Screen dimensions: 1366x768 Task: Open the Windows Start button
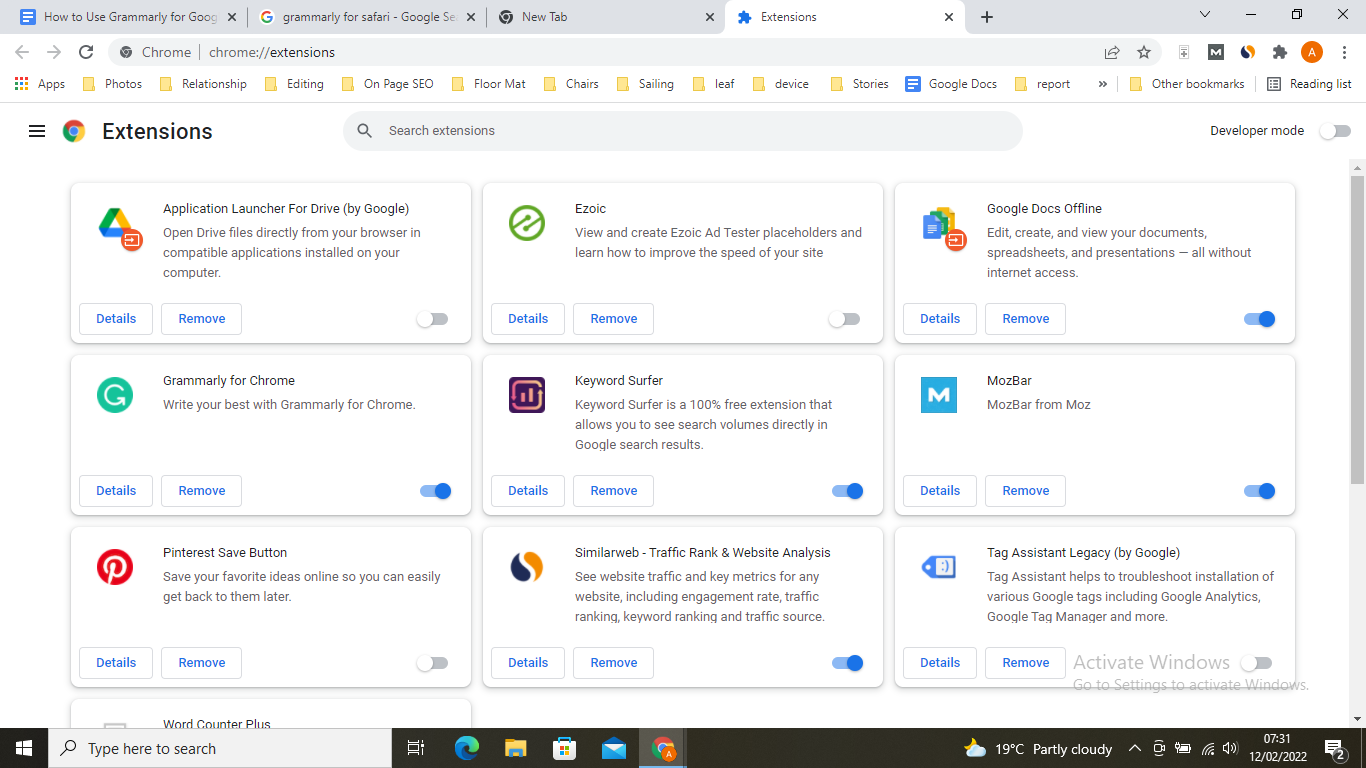click(24, 748)
